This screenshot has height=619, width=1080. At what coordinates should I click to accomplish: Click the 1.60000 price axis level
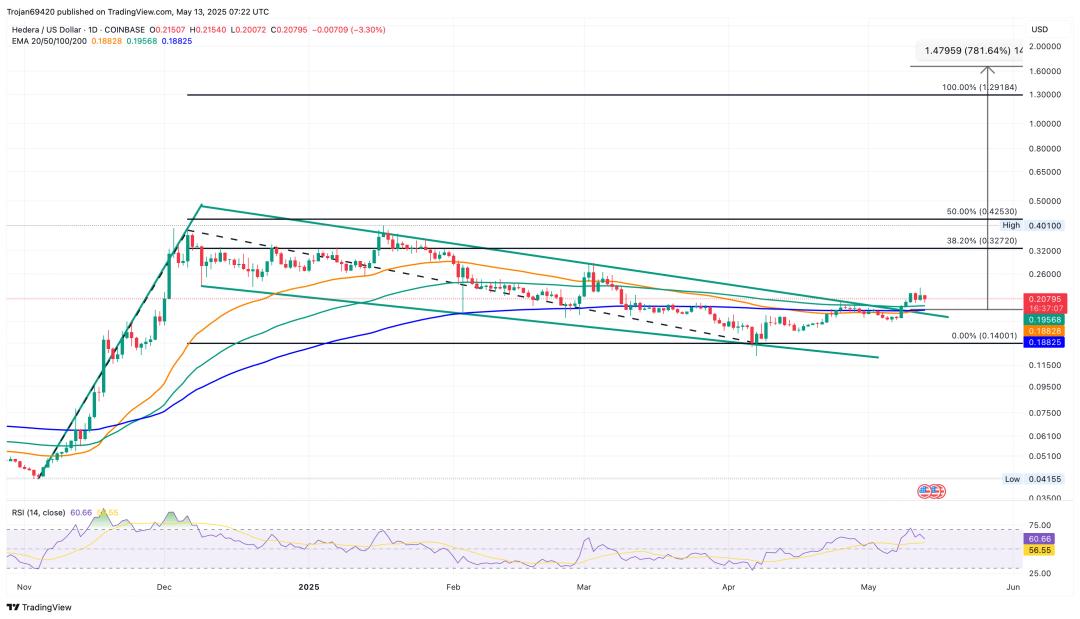point(1045,72)
